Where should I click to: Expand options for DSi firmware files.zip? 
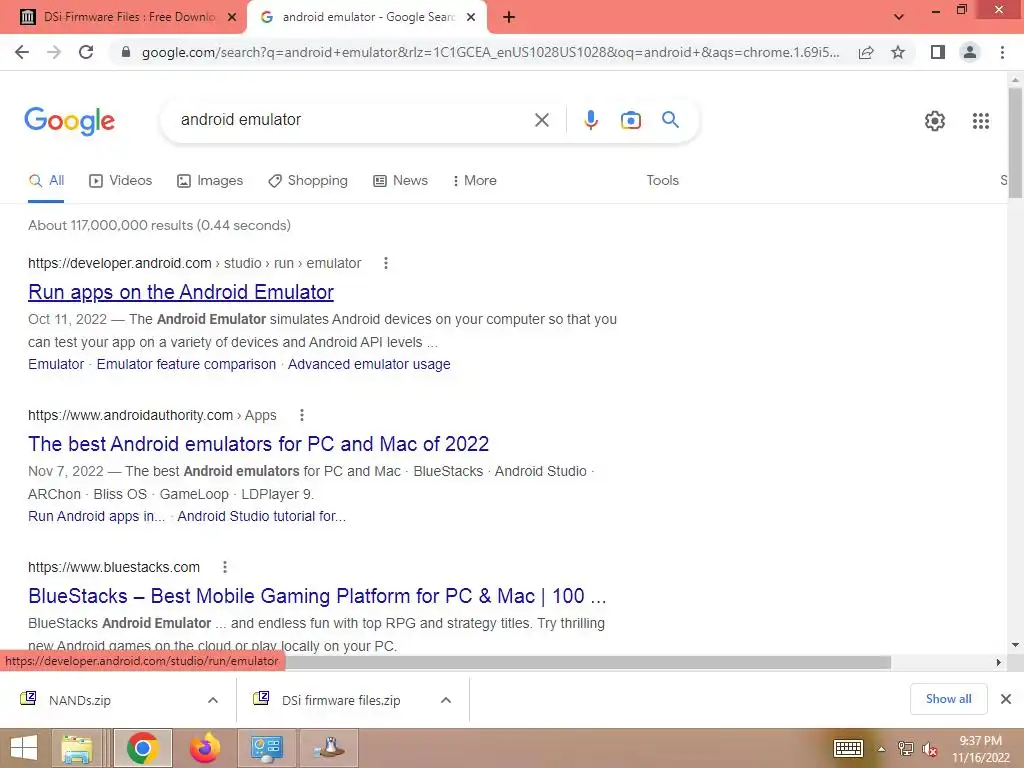pos(446,700)
